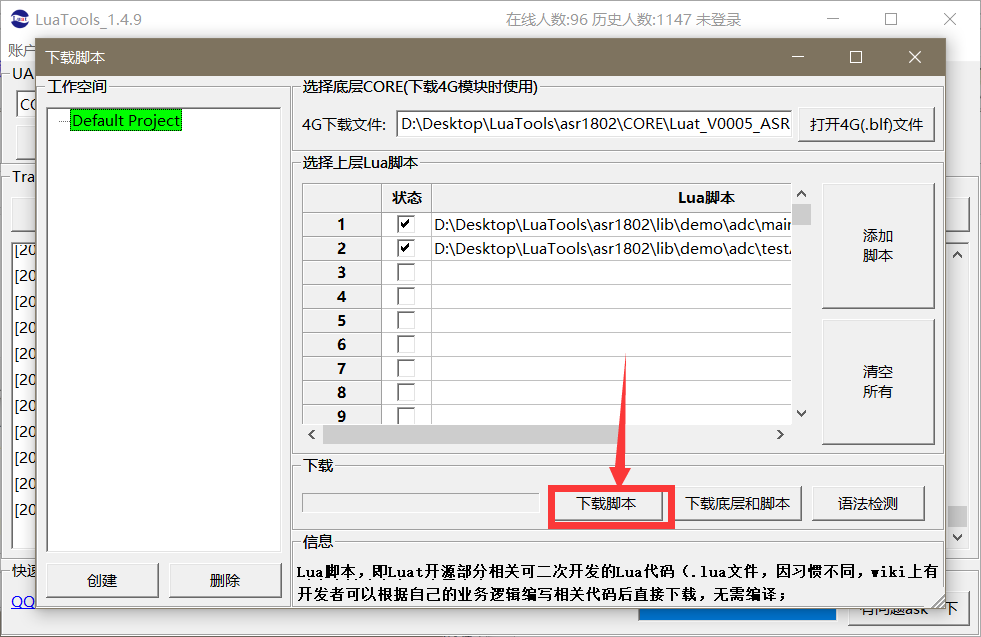Click the 清空所有 button
This screenshot has width=981, height=637.
[x=878, y=382]
